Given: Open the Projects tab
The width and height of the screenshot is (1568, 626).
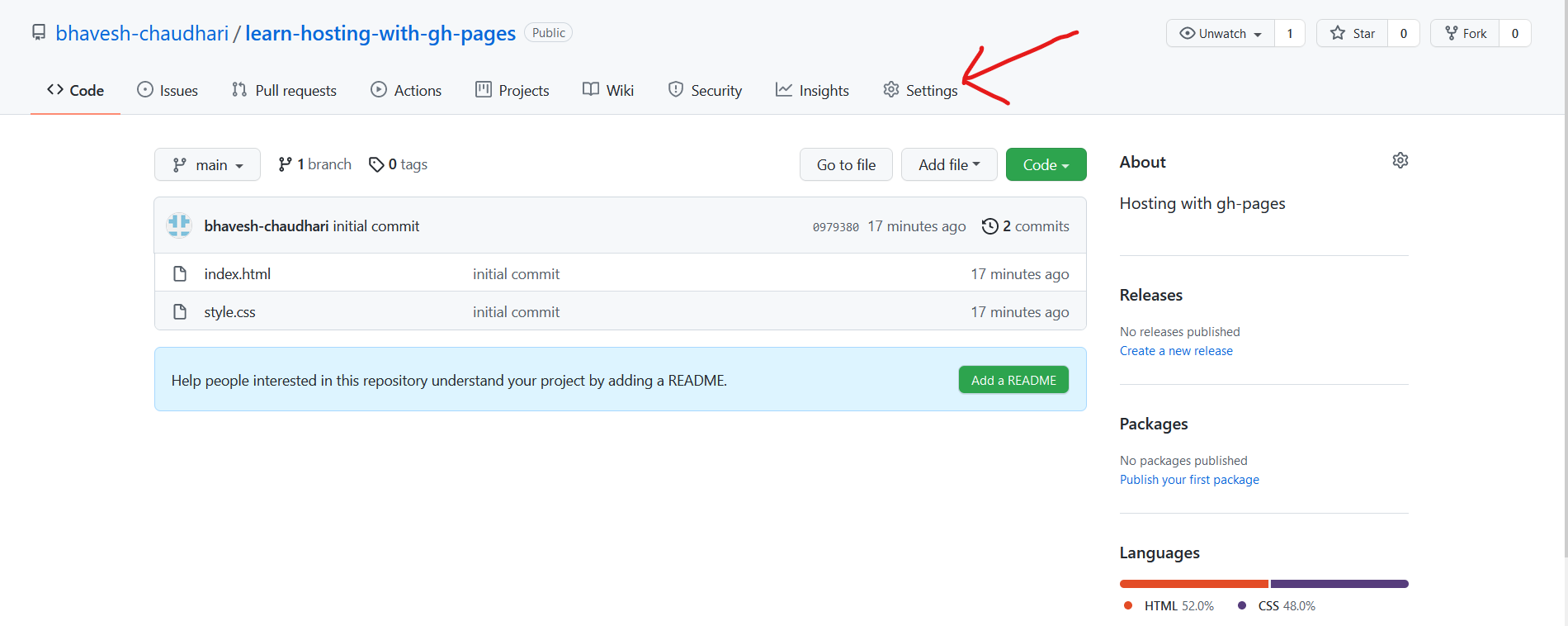Looking at the screenshot, I should pos(512,90).
